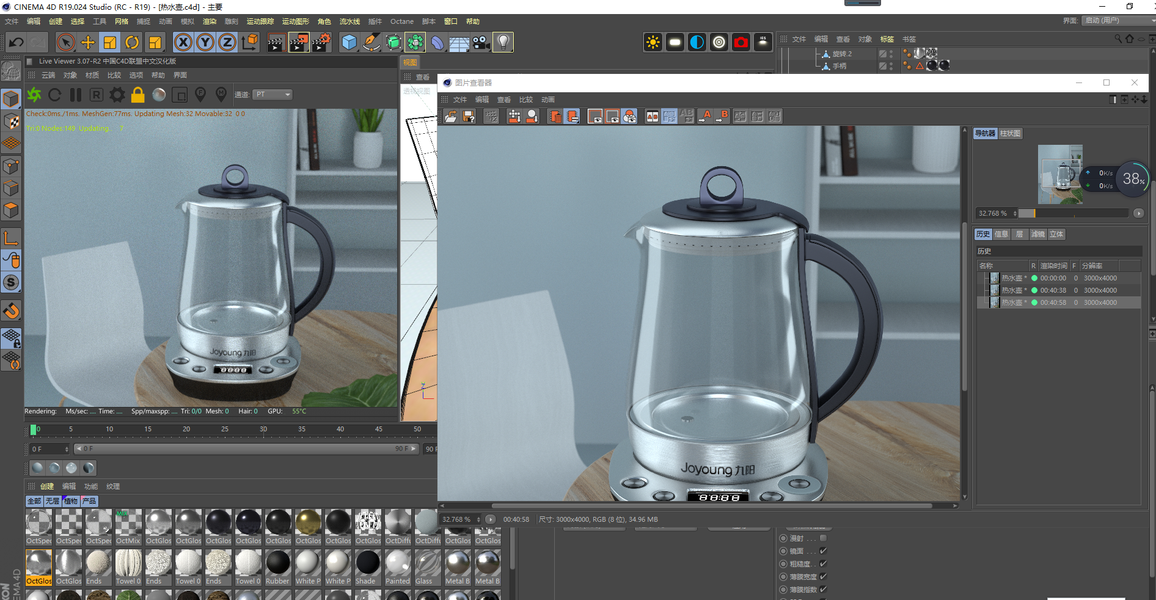This screenshot has height=600, width=1156.
Task: Filter materials by 植物 tab
Action: 71,500
